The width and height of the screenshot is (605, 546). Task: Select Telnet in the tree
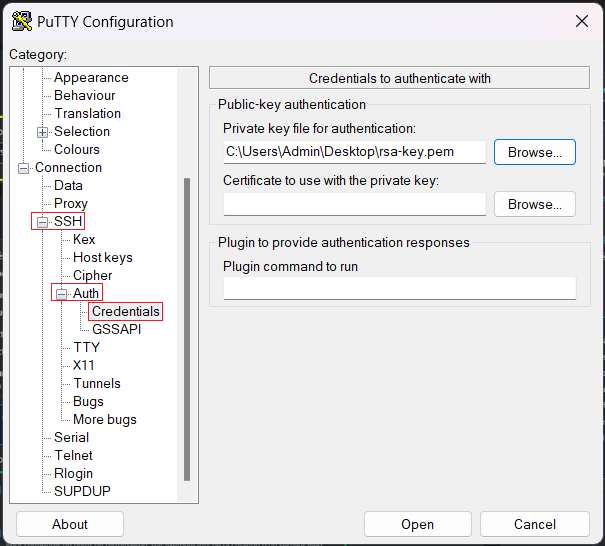(73, 455)
